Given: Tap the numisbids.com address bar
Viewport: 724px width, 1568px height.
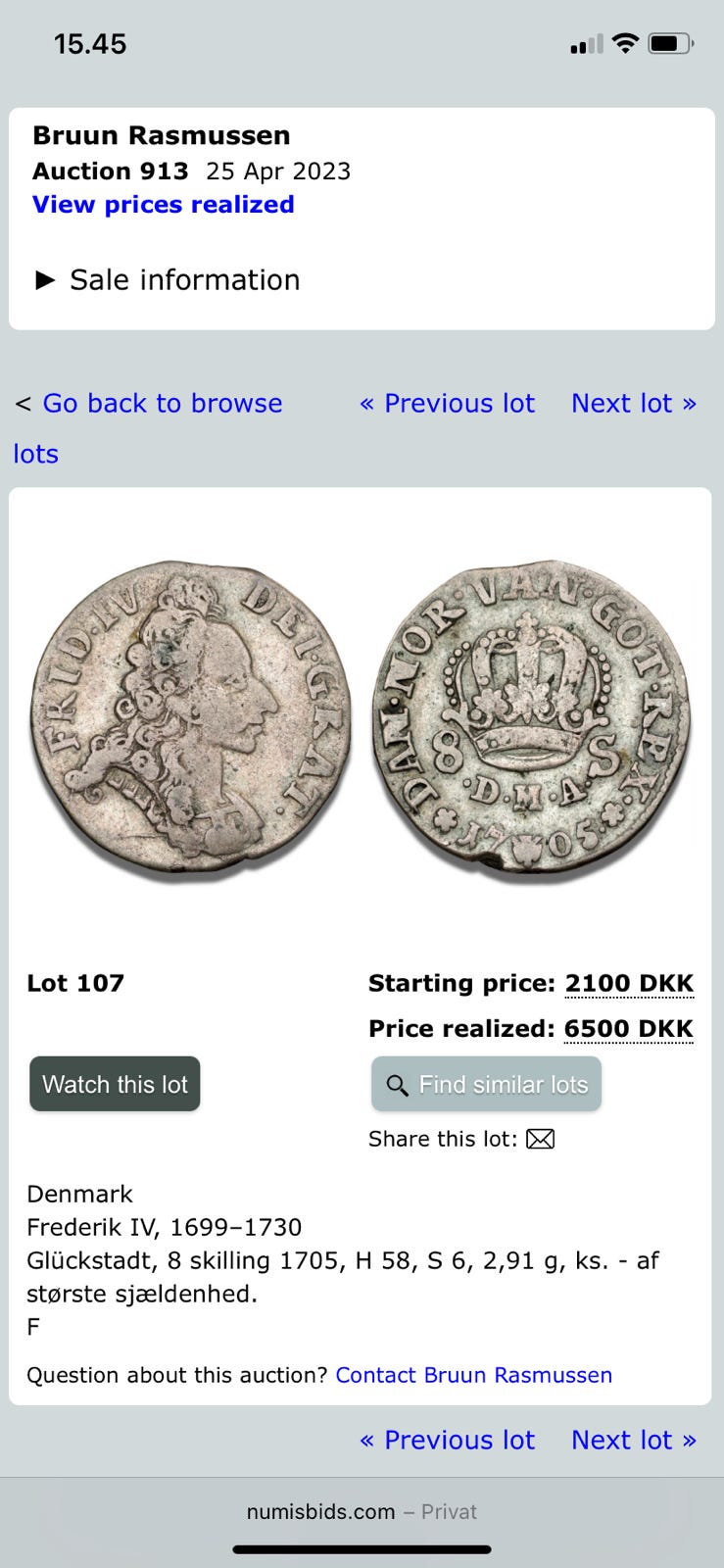Looking at the screenshot, I should pos(362,1512).
